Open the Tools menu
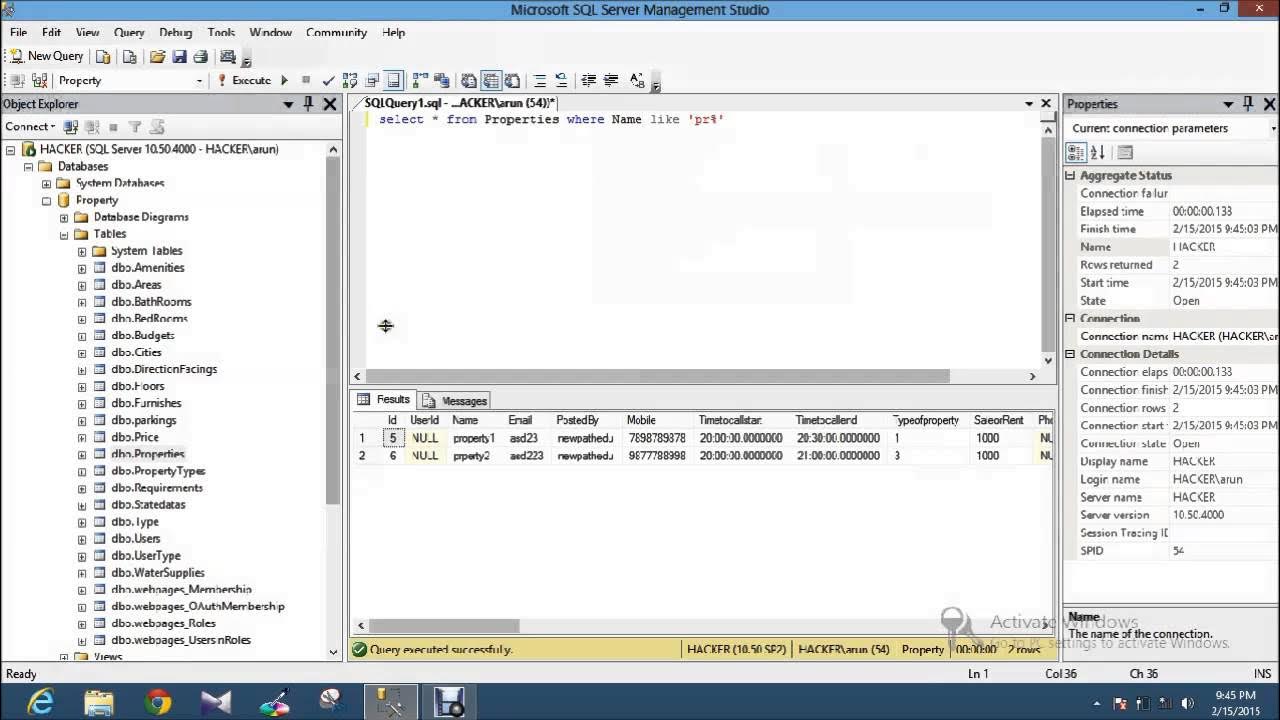This screenshot has width=1280, height=720. point(221,32)
